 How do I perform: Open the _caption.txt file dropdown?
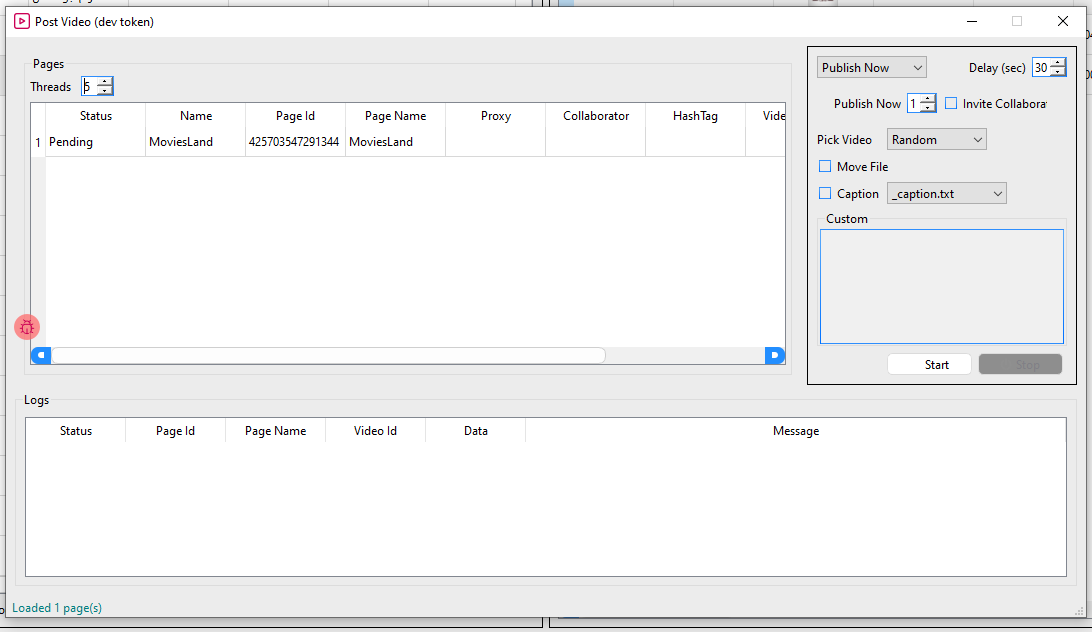coord(946,194)
